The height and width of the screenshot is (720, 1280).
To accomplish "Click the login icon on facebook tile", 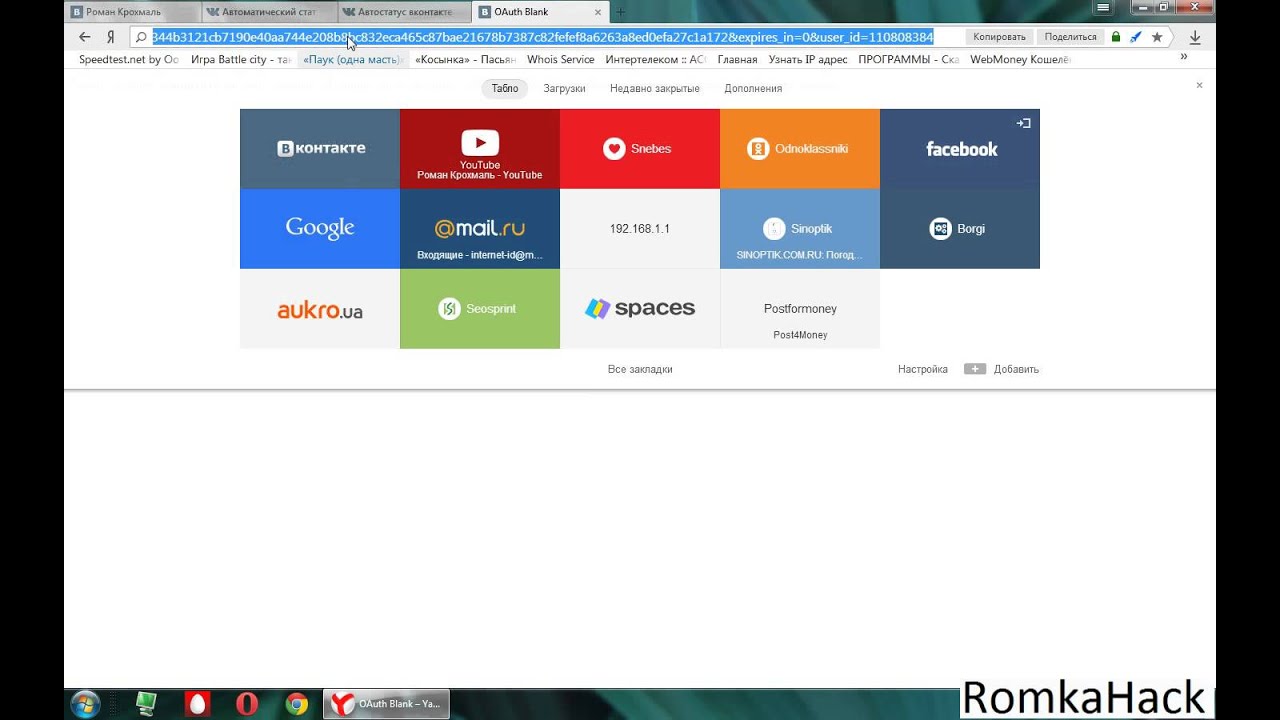I will pos(1023,123).
